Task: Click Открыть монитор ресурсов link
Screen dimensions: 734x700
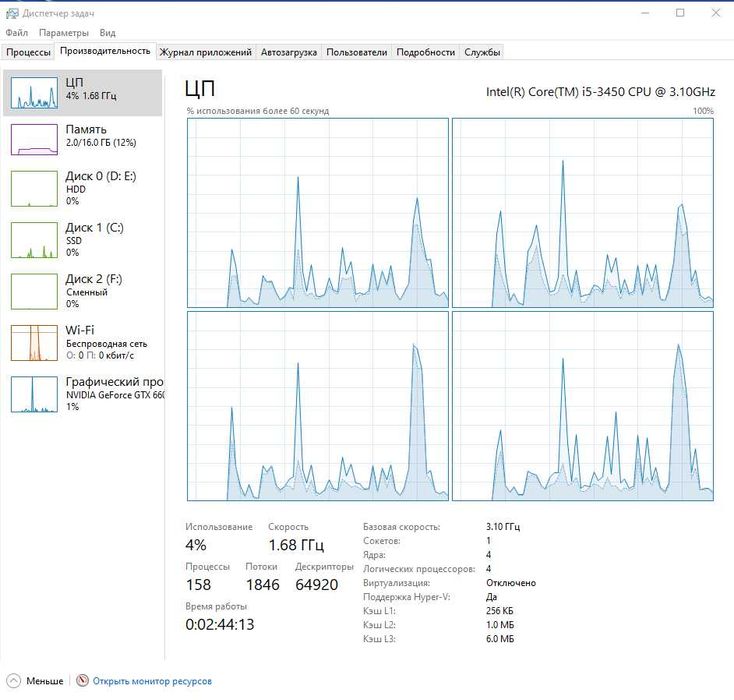Action: point(152,681)
